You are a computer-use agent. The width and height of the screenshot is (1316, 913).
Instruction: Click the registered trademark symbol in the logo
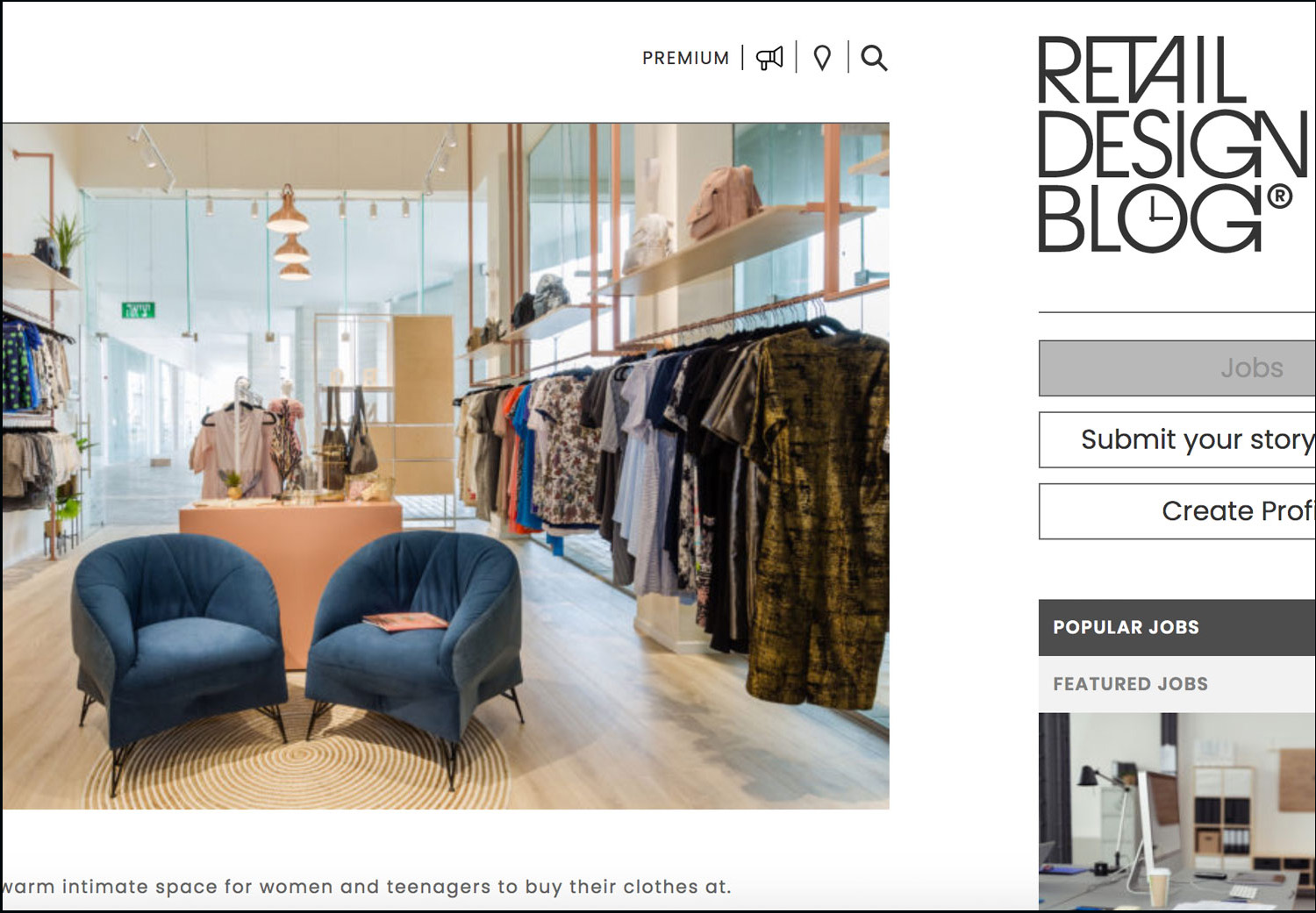1280,196
